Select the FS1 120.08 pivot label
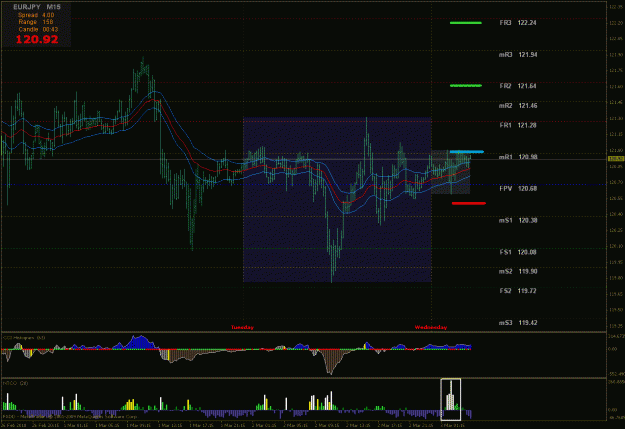 click(x=518, y=252)
